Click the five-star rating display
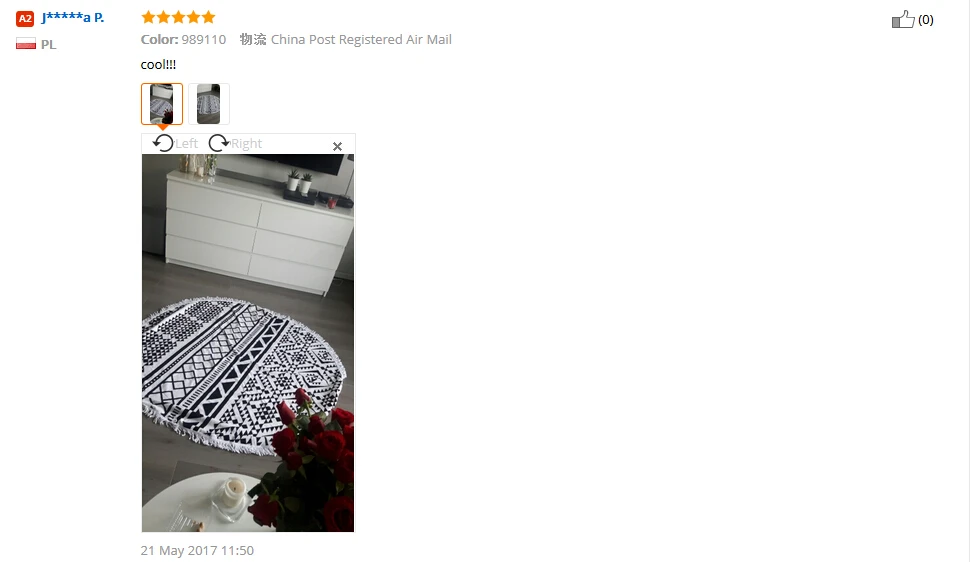Screen dimensions: 970x562 tap(178, 17)
